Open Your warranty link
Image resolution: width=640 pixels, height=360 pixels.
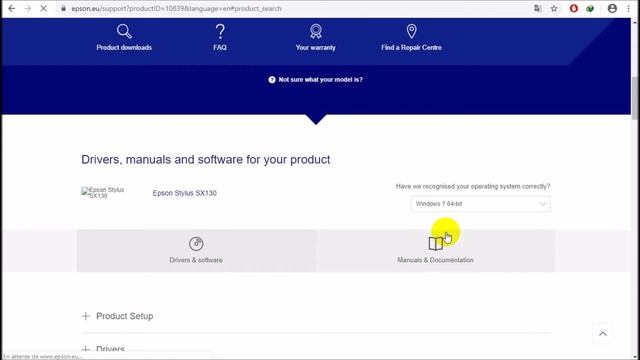coord(316,47)
